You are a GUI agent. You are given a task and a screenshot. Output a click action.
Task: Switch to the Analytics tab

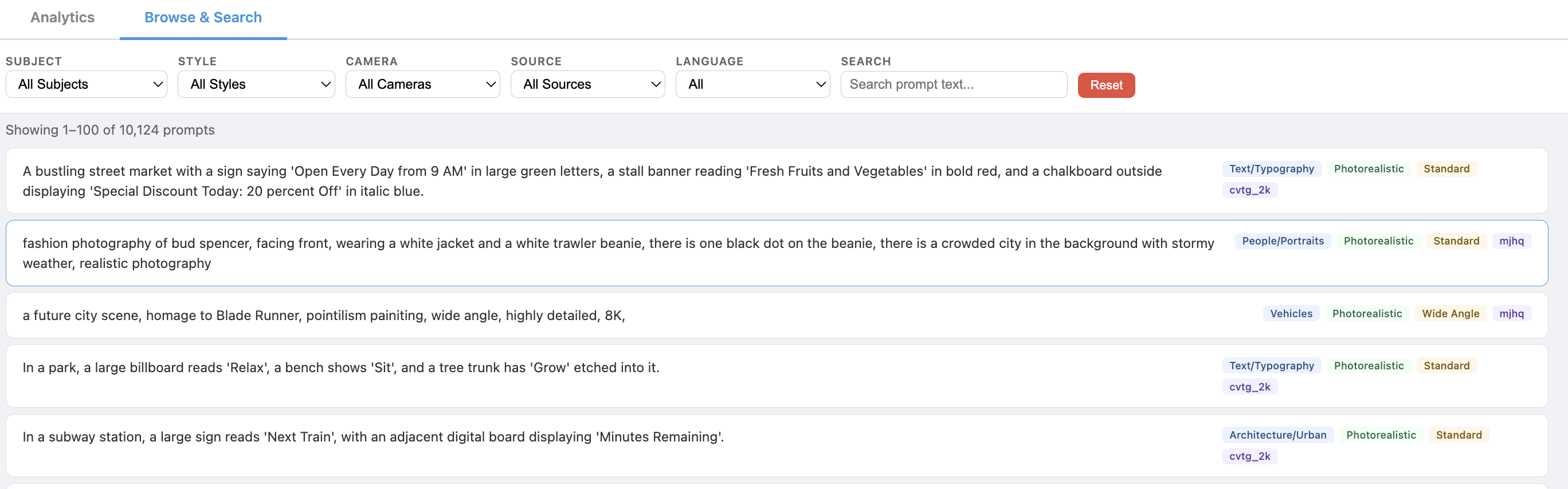tap(61, 18)
